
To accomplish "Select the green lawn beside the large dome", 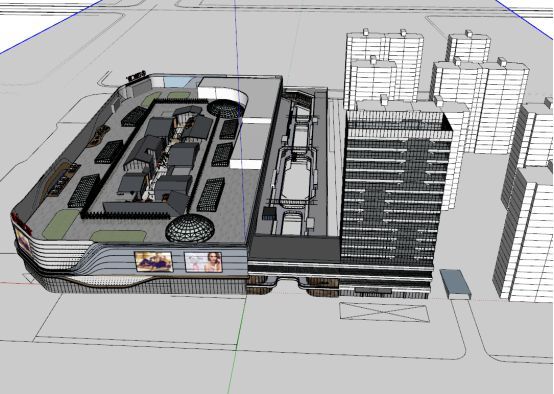I will coord(118,236).
